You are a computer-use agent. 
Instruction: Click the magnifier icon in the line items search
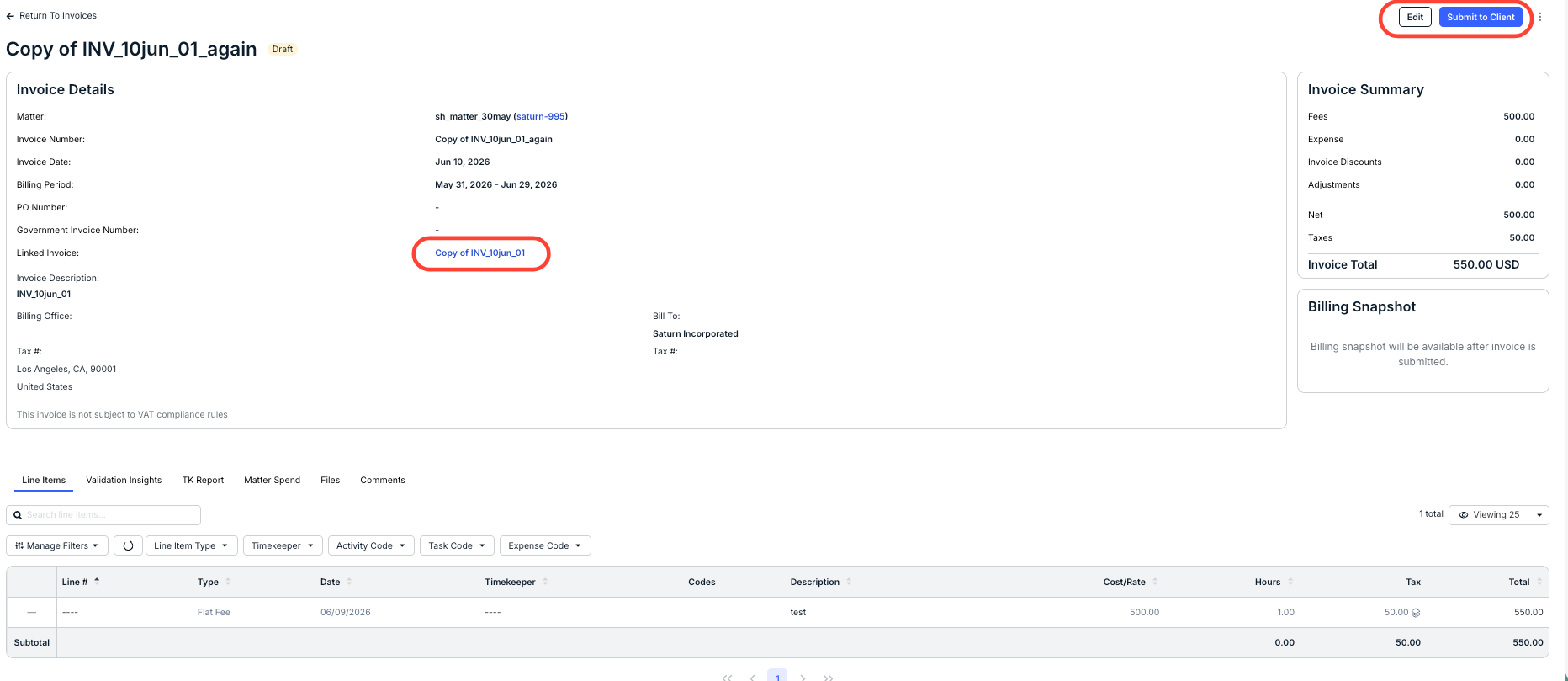coord(18,515)
